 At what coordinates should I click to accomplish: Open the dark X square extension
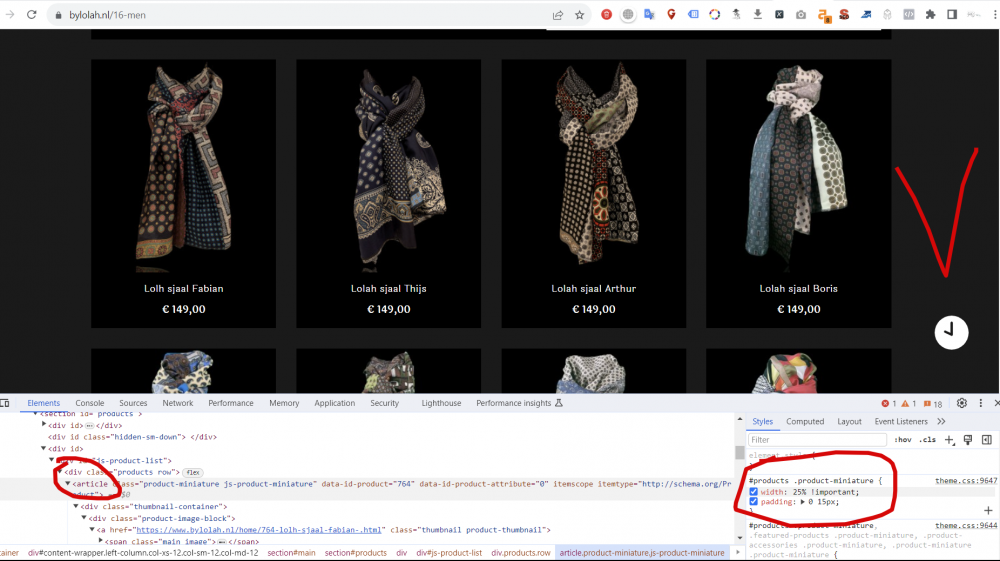point(779,14)
